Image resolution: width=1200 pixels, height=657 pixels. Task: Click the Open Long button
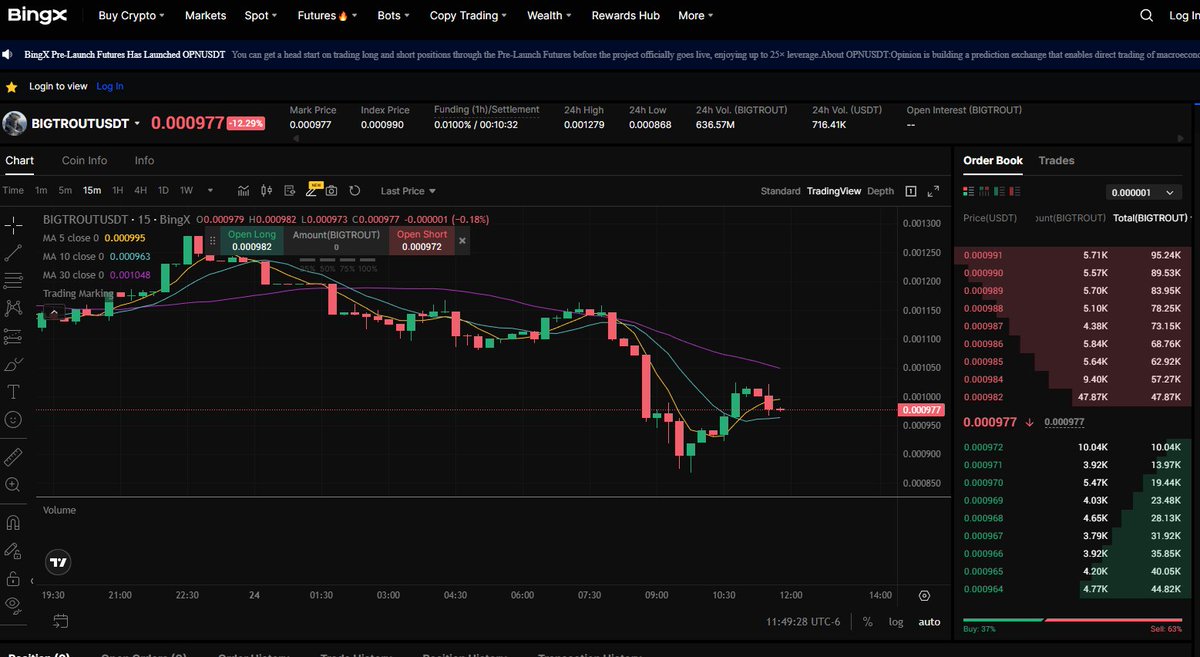pyautogui.click(x=252, y=240)
